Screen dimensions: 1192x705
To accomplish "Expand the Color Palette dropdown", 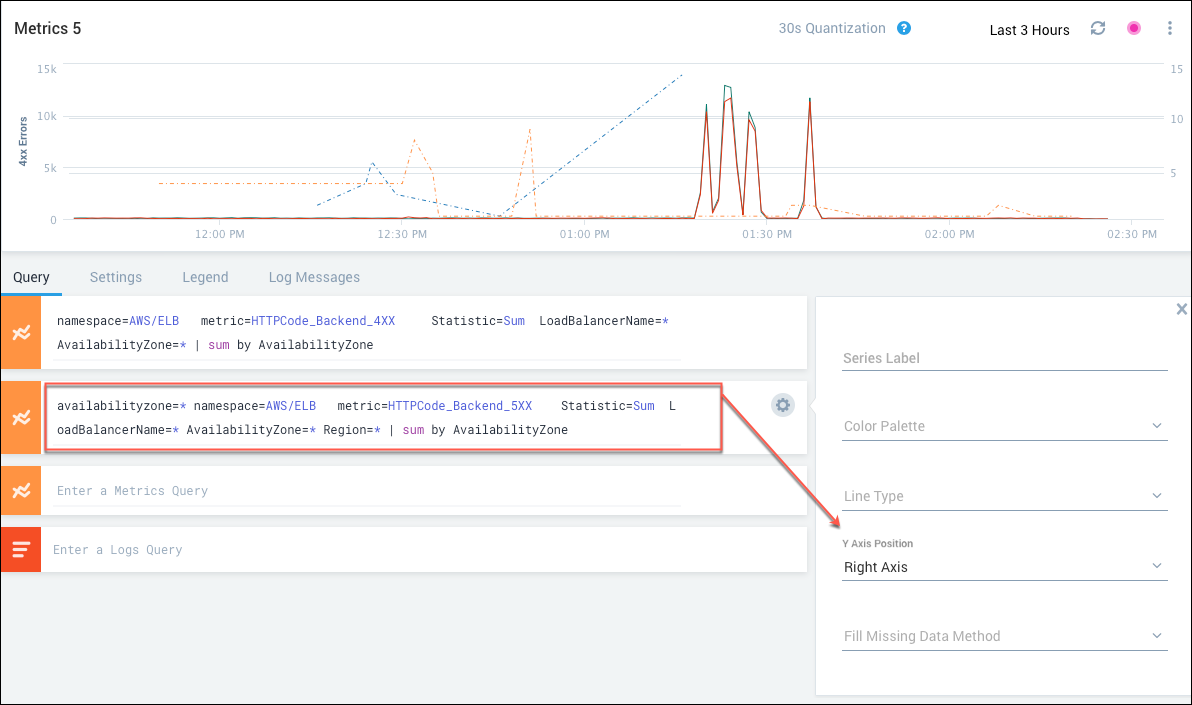I will (1005, 427).
